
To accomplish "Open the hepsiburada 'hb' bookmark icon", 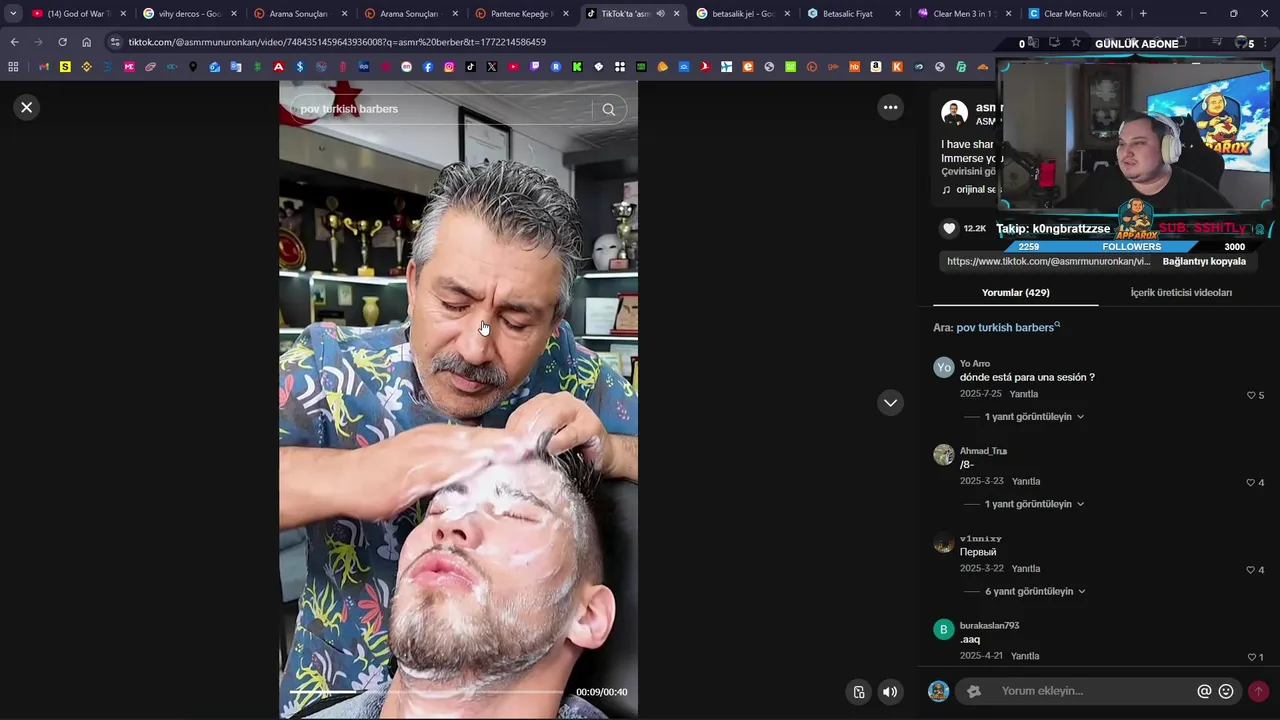I will tap(854, 67).
